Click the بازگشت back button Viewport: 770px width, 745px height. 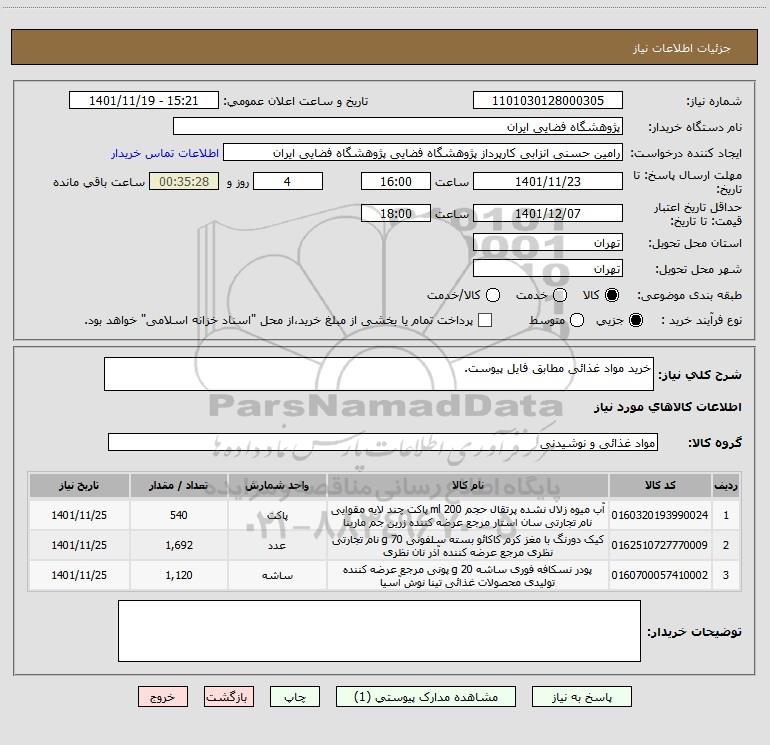coord(229,697)
